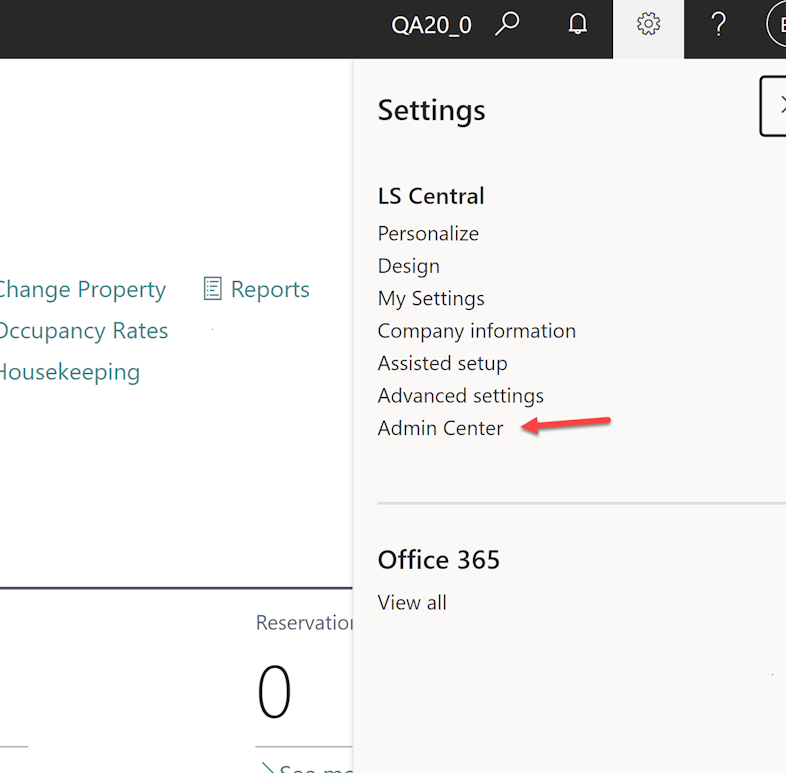786x773 pixels.
Task: Open My Settings
Action: pos(431,298)
